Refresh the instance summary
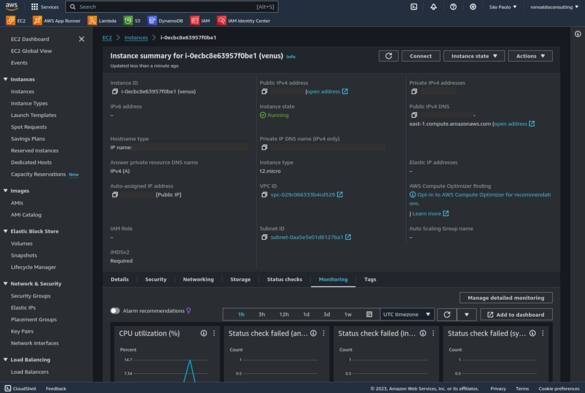585x393 pixels. 388,56
